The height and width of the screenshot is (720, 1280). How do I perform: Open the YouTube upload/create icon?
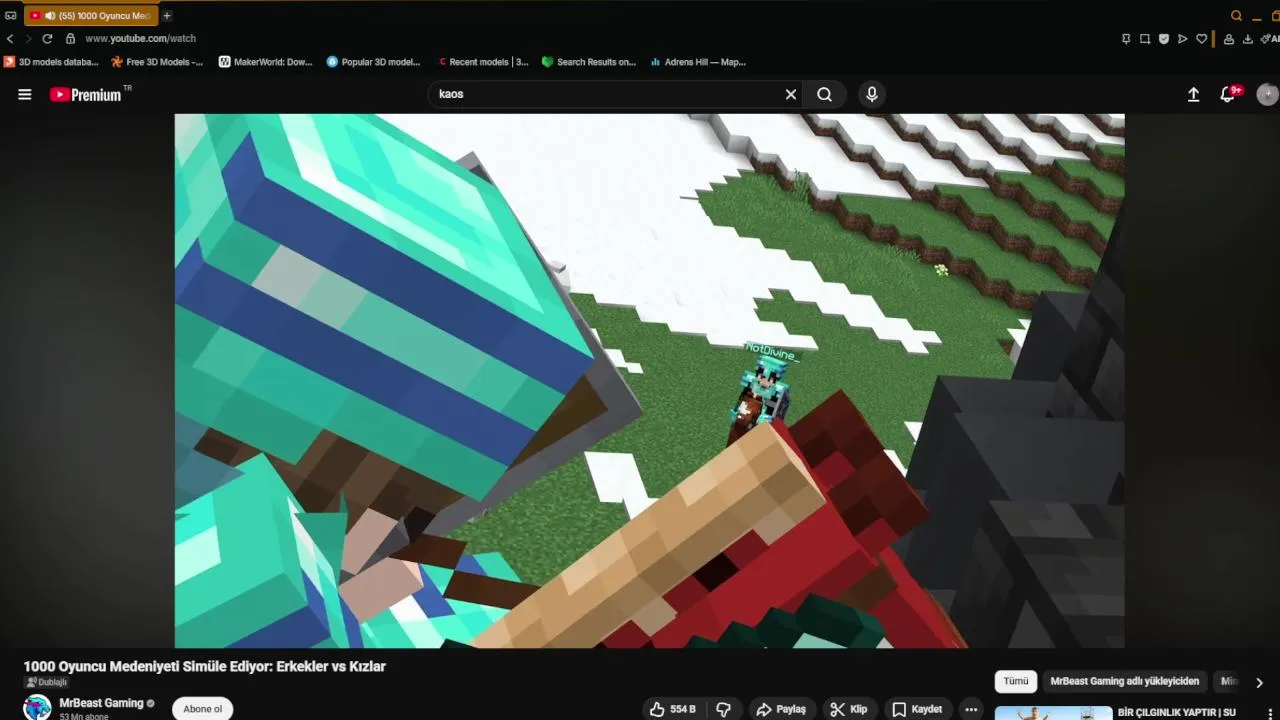tap(1193, 94)
